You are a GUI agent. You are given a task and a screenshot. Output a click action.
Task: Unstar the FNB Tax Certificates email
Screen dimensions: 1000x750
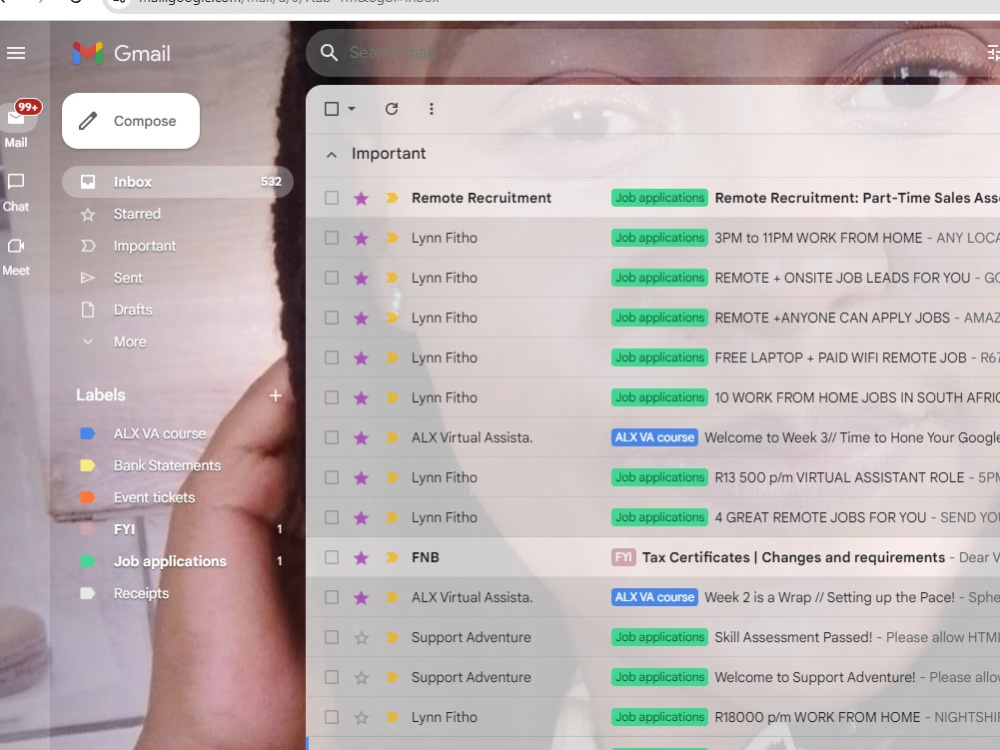tap(361, 557)
